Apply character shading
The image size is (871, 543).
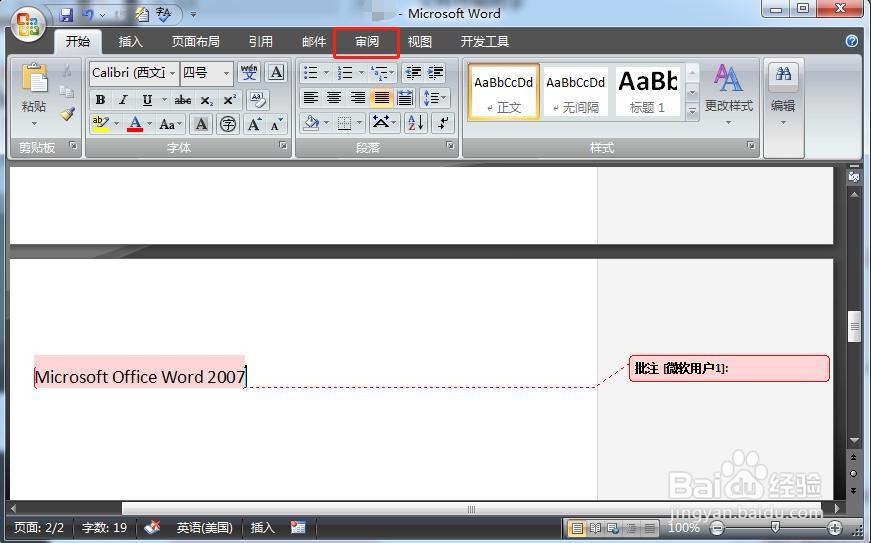201,124
